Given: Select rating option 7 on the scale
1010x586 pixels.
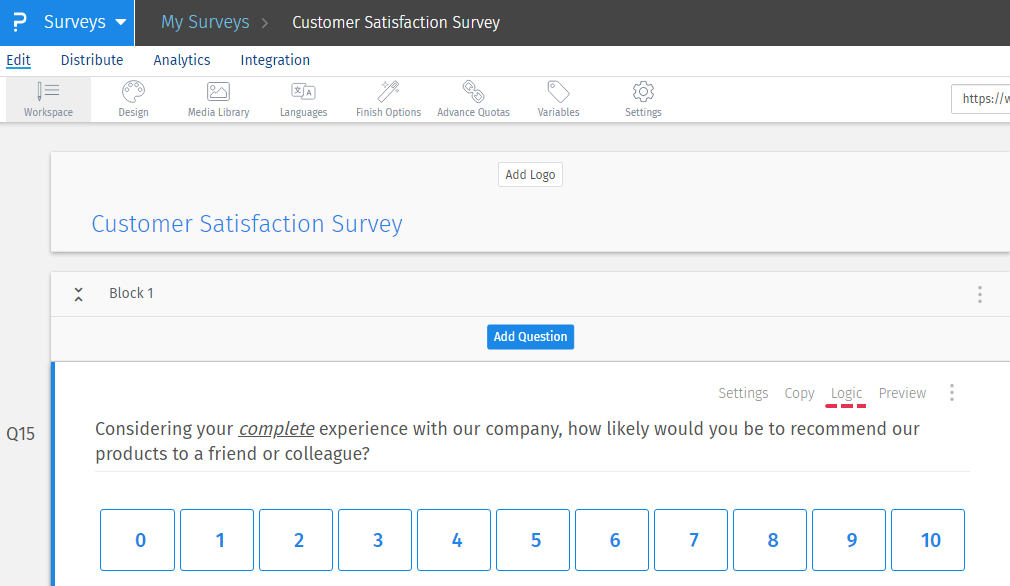Looking at the screenshot, I should pos(691,539).
